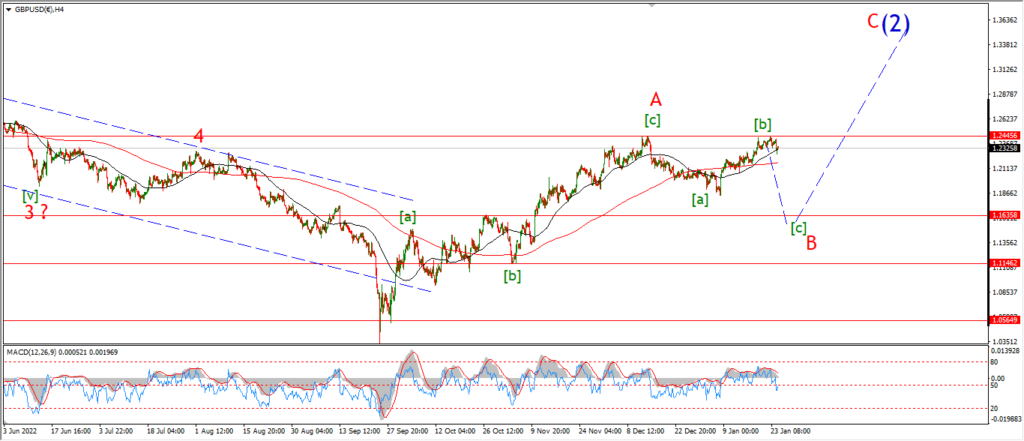Select the red B wave label
The image size is (1024, 441).
tap(811, 243)
